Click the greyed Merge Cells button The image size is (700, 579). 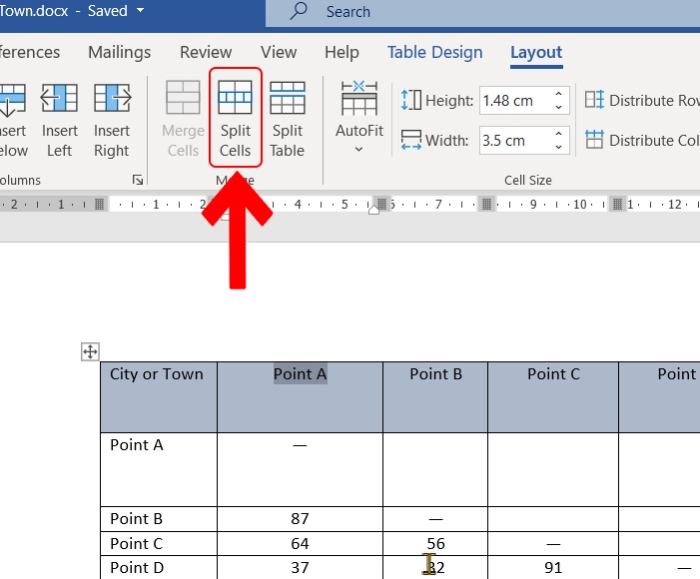tap(183, 118)
